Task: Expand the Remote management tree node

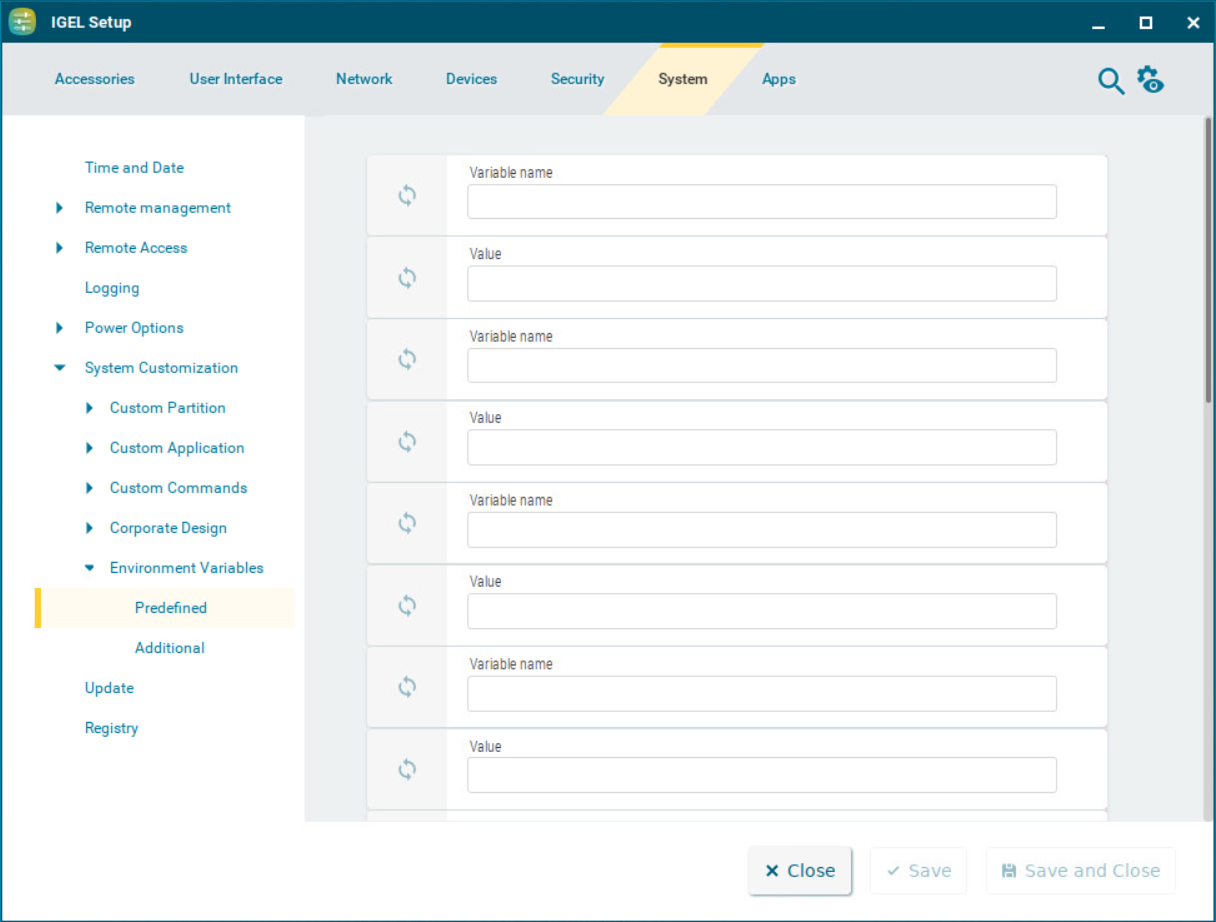Action: click(x=60, y=208)
